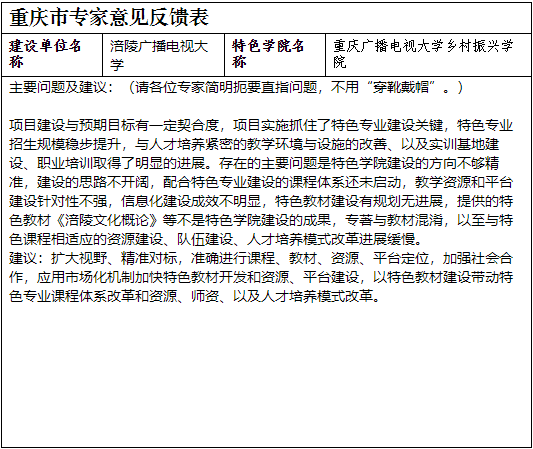Click the blank area below the suggestions
The width and height of the screenshot is (533, 449).
[x=266, y=374]
